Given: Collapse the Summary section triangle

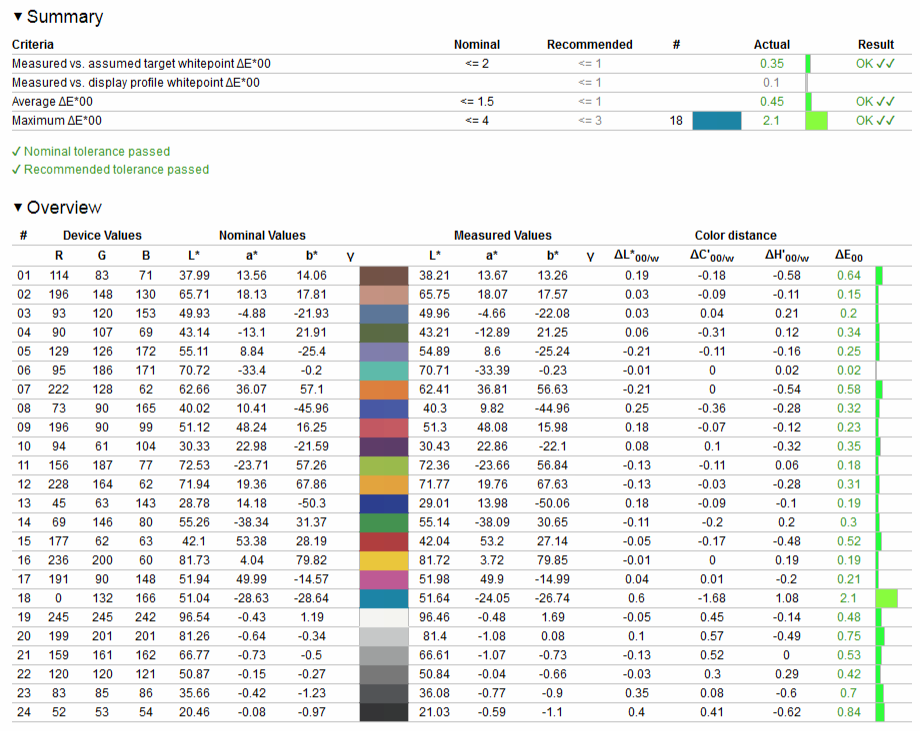Looking at the screenshot, I should coord(18,17).
